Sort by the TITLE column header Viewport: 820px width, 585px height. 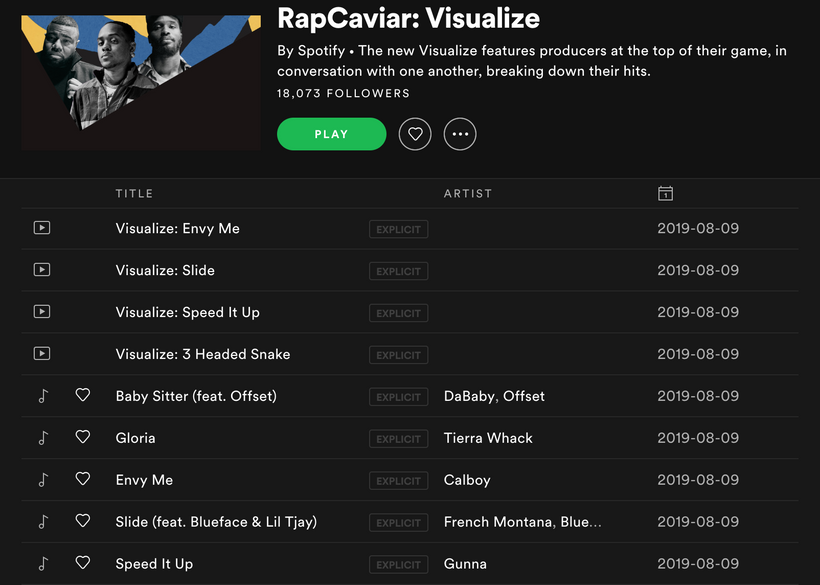click(134, 193)
